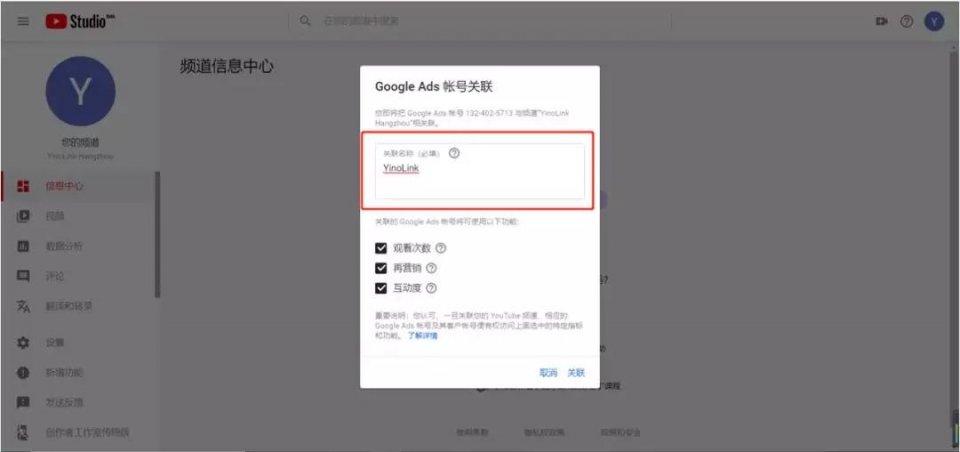960x452 pixels.
Task: Click the YouTube Studio logo
Action: (82, 21)
